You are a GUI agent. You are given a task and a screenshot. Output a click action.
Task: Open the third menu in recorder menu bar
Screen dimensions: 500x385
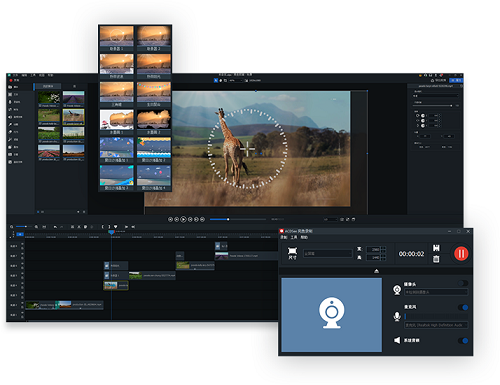304,237
